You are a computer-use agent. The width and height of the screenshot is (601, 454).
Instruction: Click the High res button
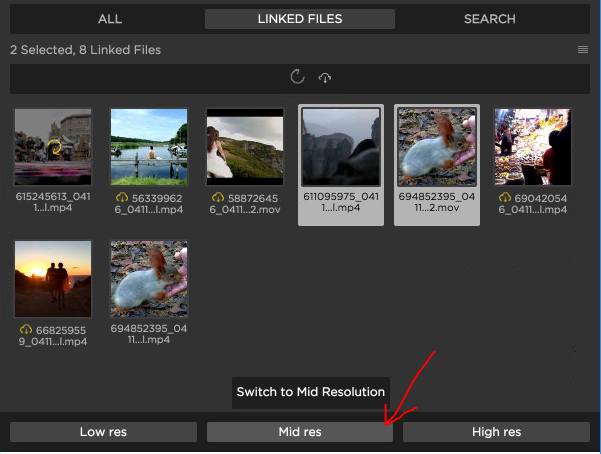[x=496, y=432]
